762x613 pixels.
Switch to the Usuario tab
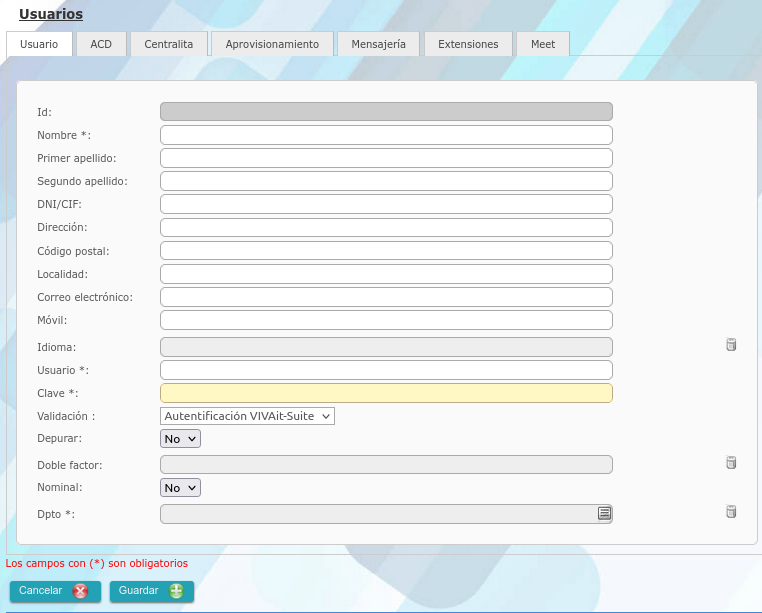point(39,44)
